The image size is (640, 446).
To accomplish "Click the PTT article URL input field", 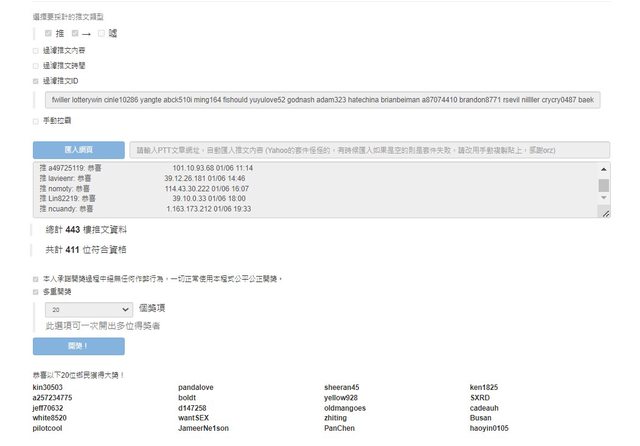I will [x=369, y=149].
